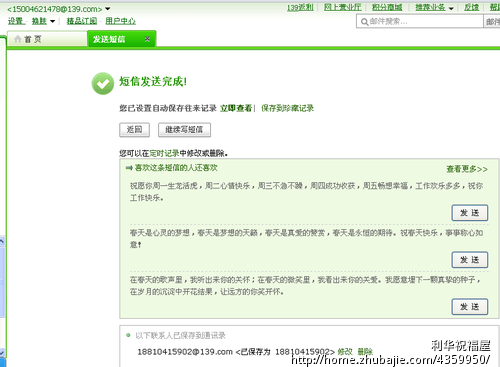Open the 设置 settings link
The image size is (500, 367).
[16, 21]
